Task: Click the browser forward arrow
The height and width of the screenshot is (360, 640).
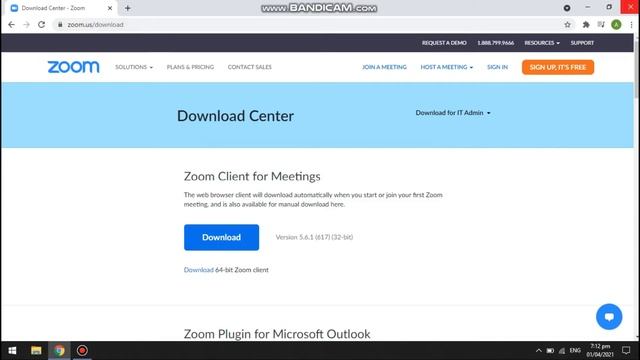Action: click(27, 24)
